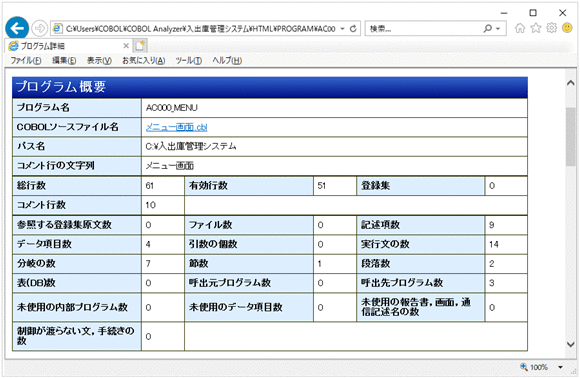Open the ツール(T) menu

(x=189, y=61)
